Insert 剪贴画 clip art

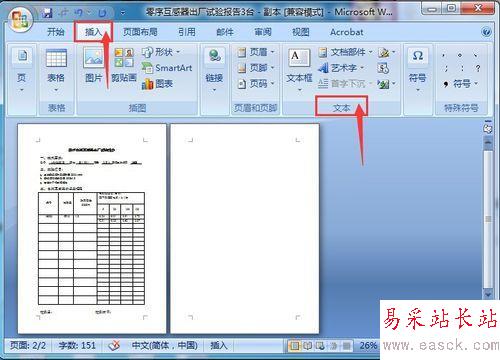click(124, 65)
